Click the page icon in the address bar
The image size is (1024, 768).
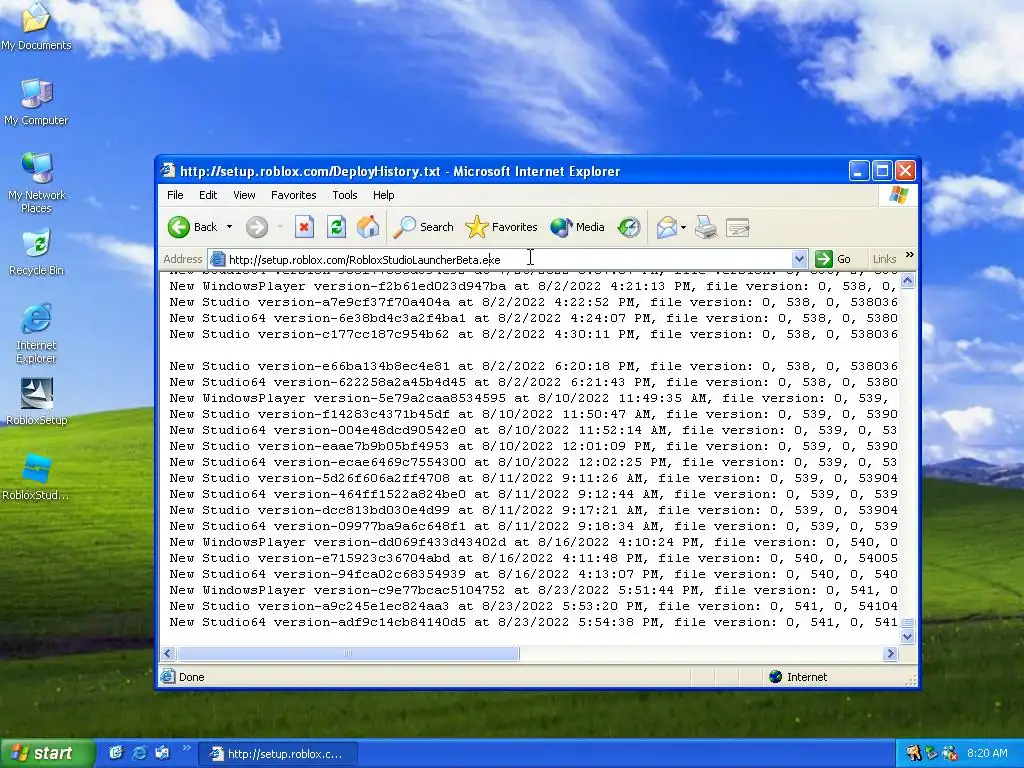[x=217, y=259]
